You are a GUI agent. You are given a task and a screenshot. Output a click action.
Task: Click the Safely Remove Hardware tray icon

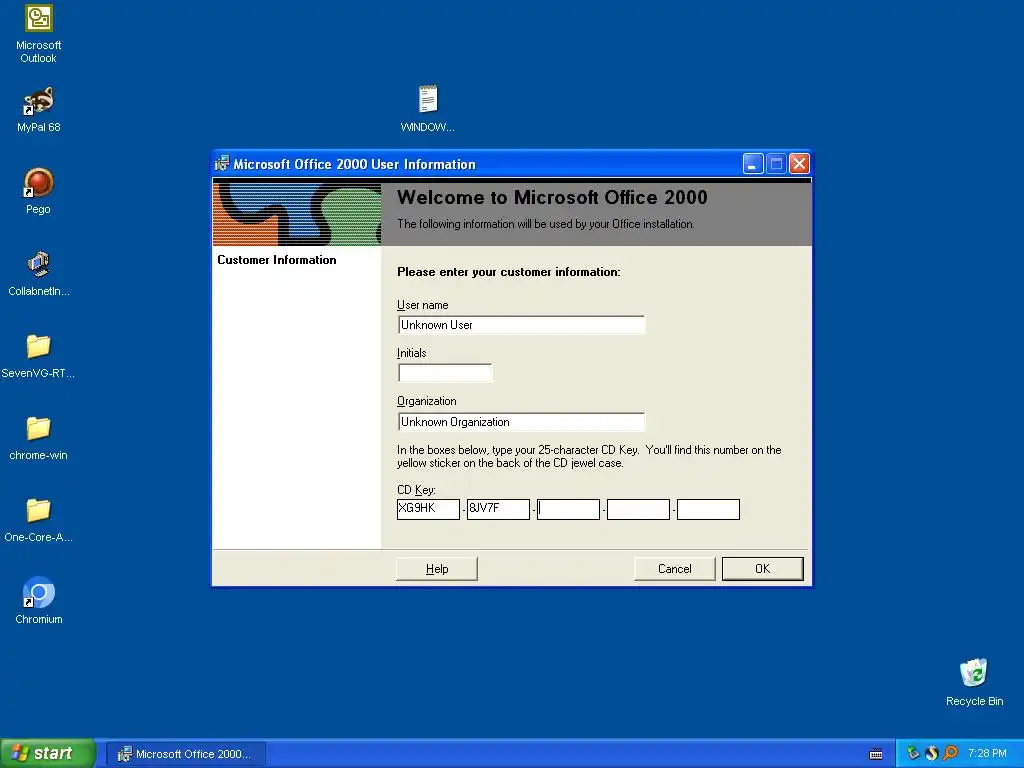pos(913,754)
